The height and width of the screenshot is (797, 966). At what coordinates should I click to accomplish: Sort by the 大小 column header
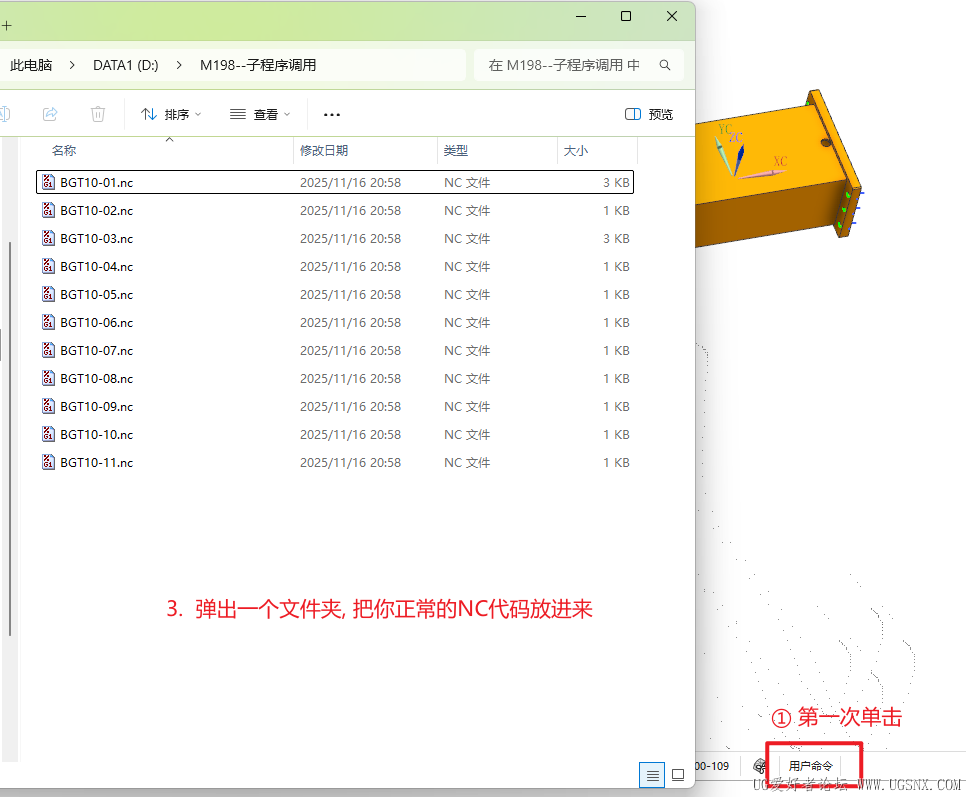(575, 150)
